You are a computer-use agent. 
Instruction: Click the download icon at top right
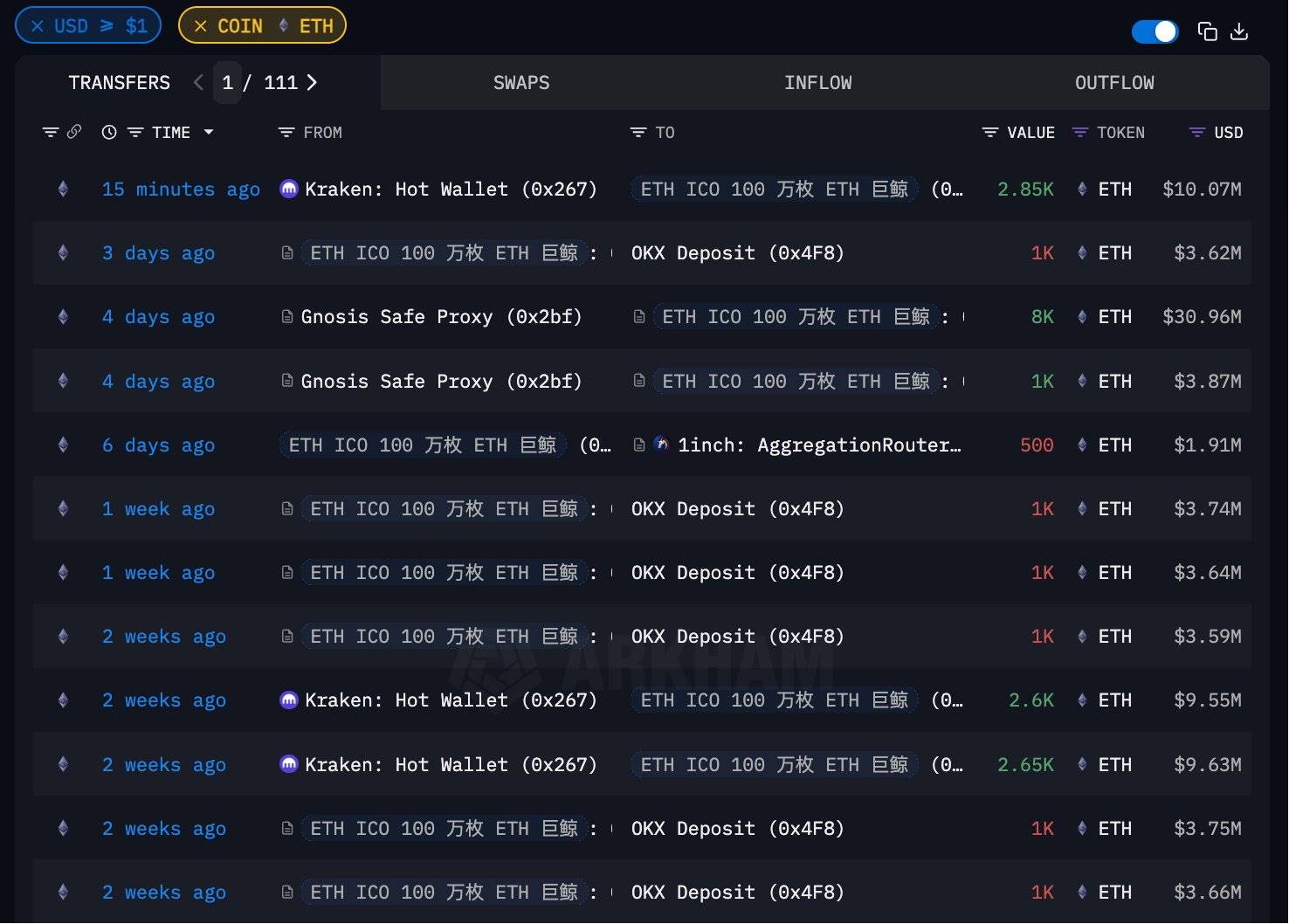pos(1240,31)
